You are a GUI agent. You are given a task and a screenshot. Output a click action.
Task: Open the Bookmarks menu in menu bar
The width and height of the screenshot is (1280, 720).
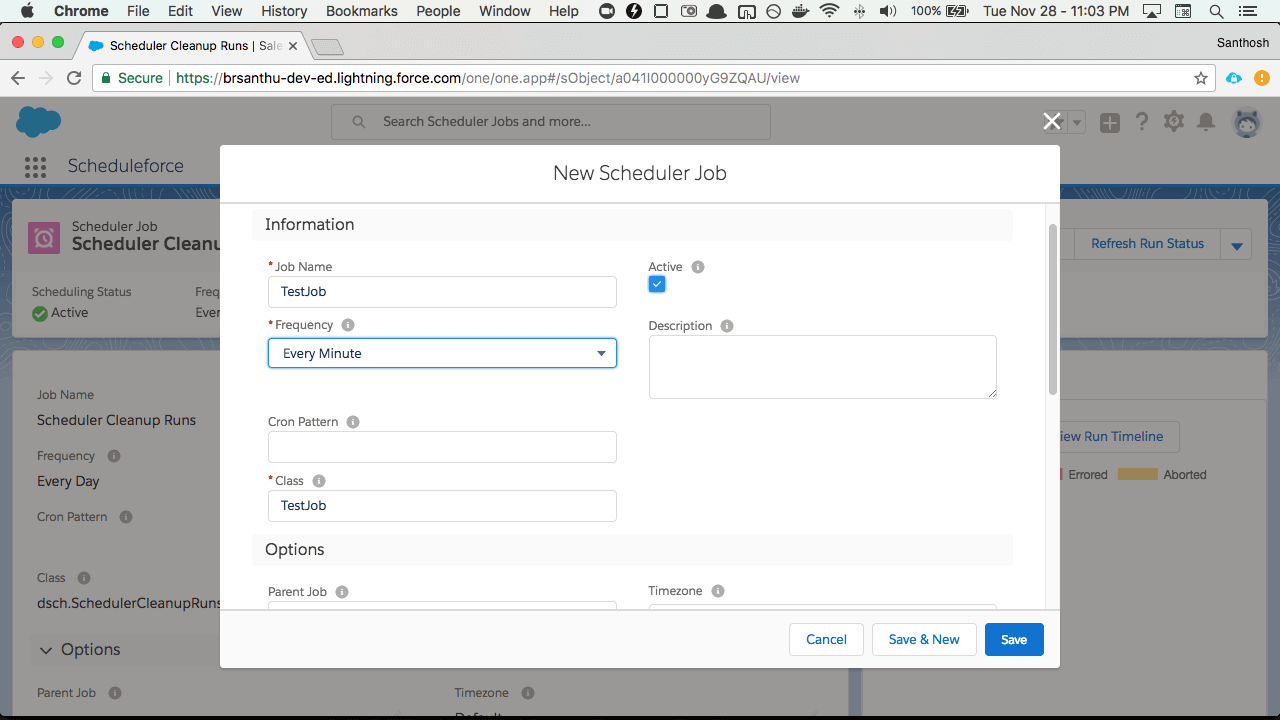pos(361,11)
